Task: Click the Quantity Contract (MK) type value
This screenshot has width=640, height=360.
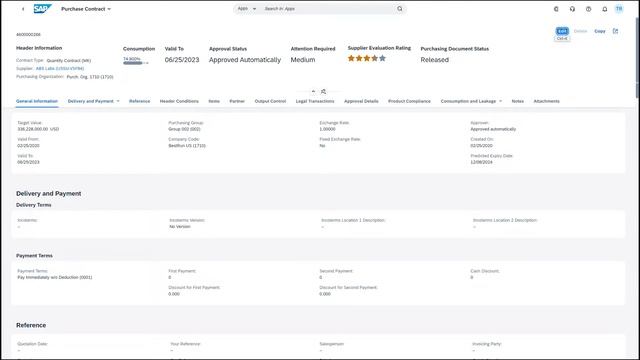Action: [69, 60]
